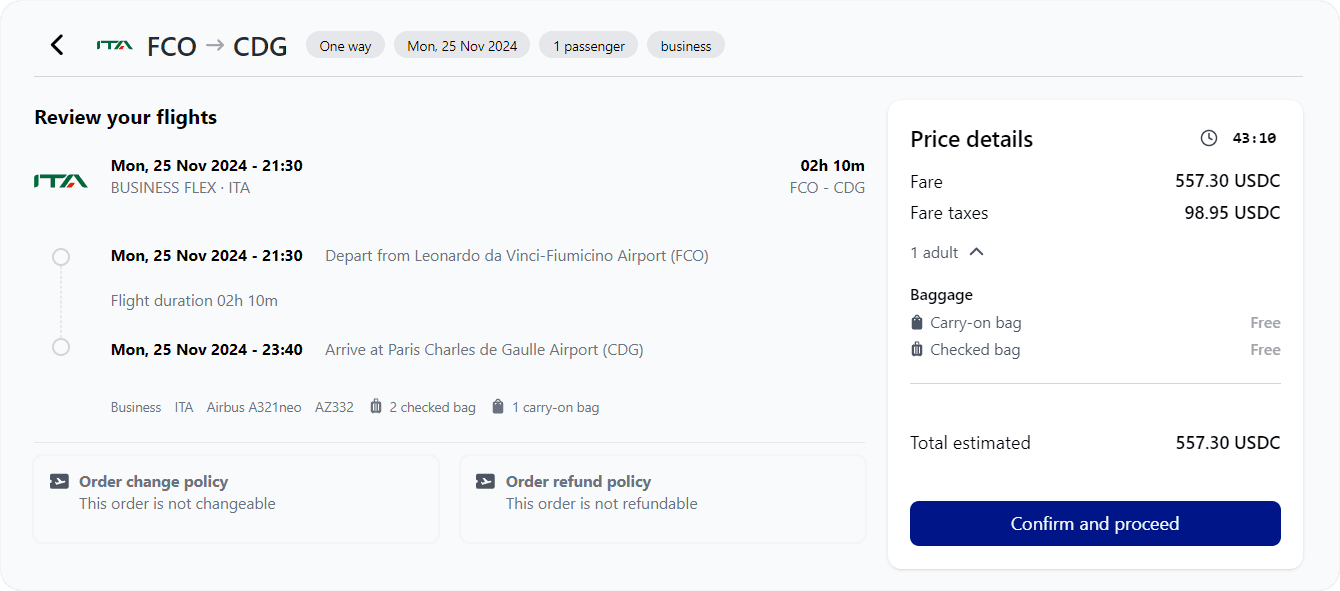1340x591 pixels.
Task: Click the checked bag icon under Baggage
Action: tap(916, 349)
